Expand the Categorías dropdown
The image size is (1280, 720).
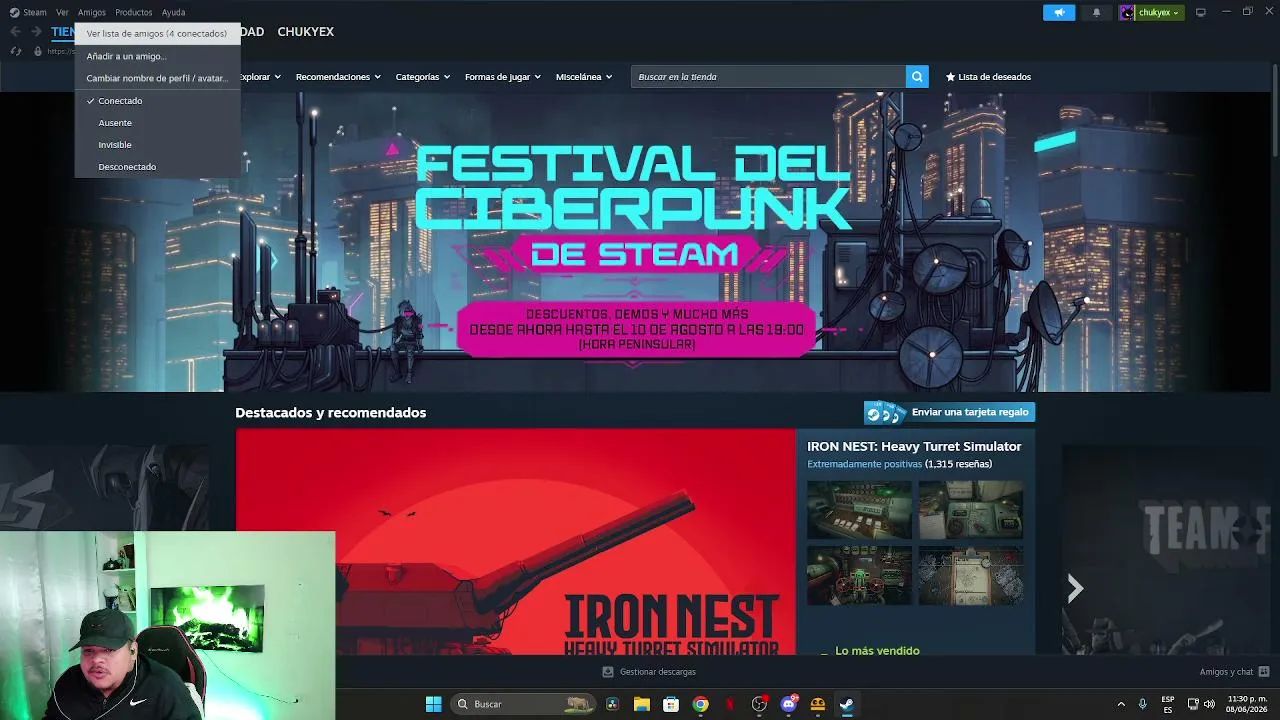[423, 77]
